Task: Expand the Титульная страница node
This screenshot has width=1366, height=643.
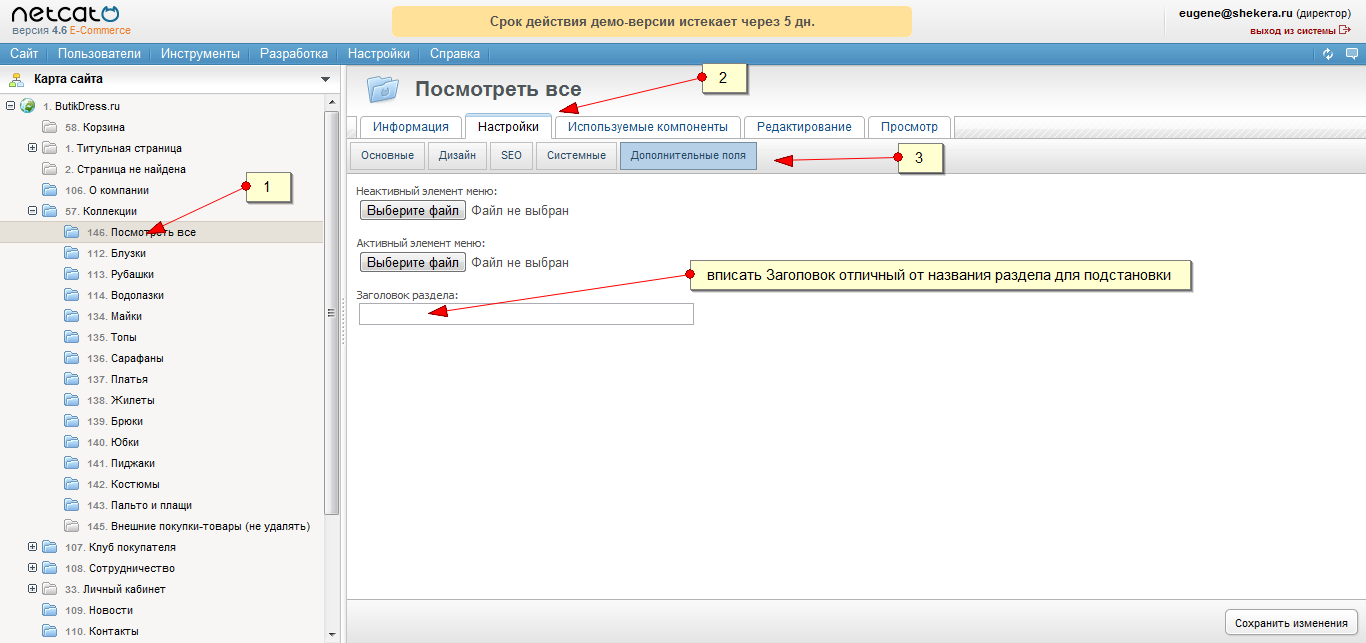Action: [33, 148]
